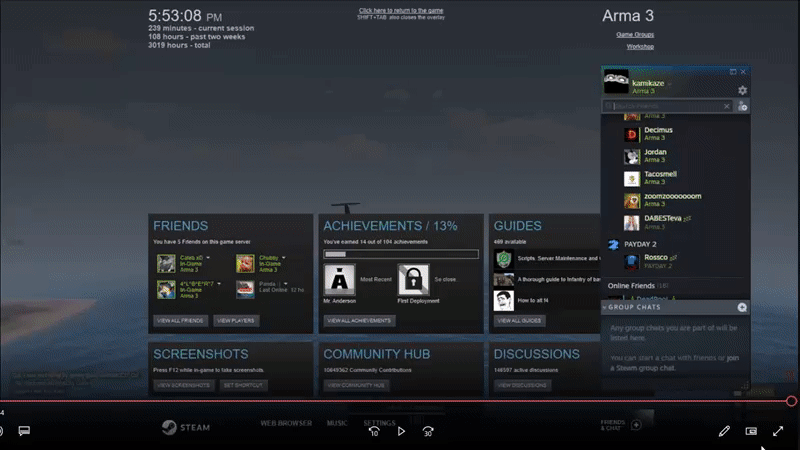Open Web Browser in overlay bar
The width and height of the screenshot is (800, 450).
[286, 423]
